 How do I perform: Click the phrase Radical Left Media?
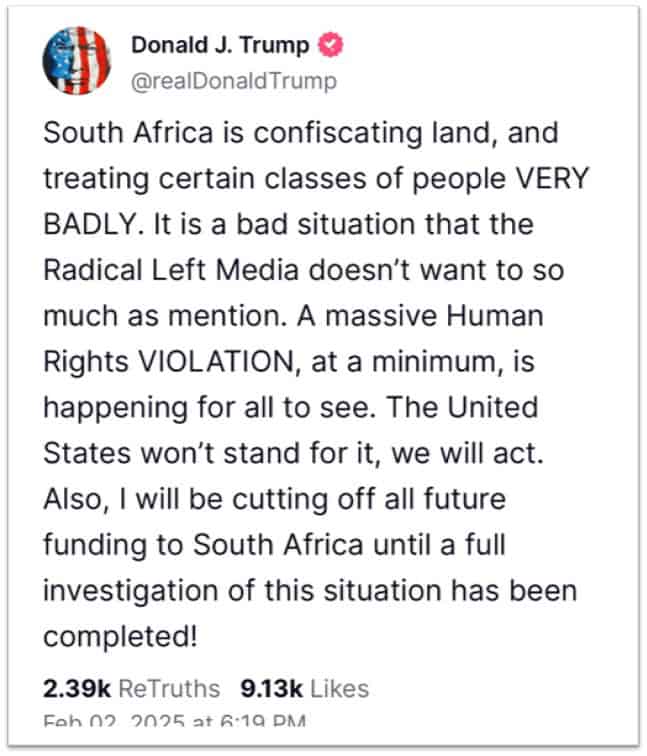tap(171, 270)
